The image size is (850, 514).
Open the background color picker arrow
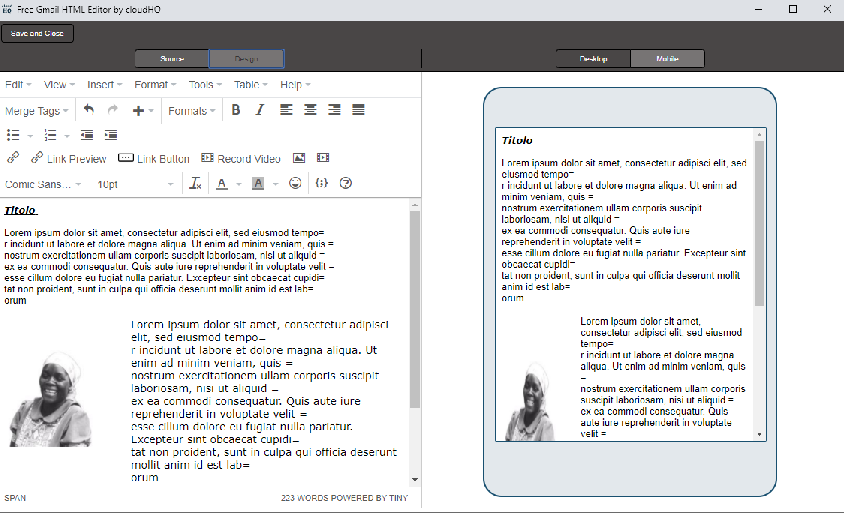pyautogui.click(x=275, y=184)
